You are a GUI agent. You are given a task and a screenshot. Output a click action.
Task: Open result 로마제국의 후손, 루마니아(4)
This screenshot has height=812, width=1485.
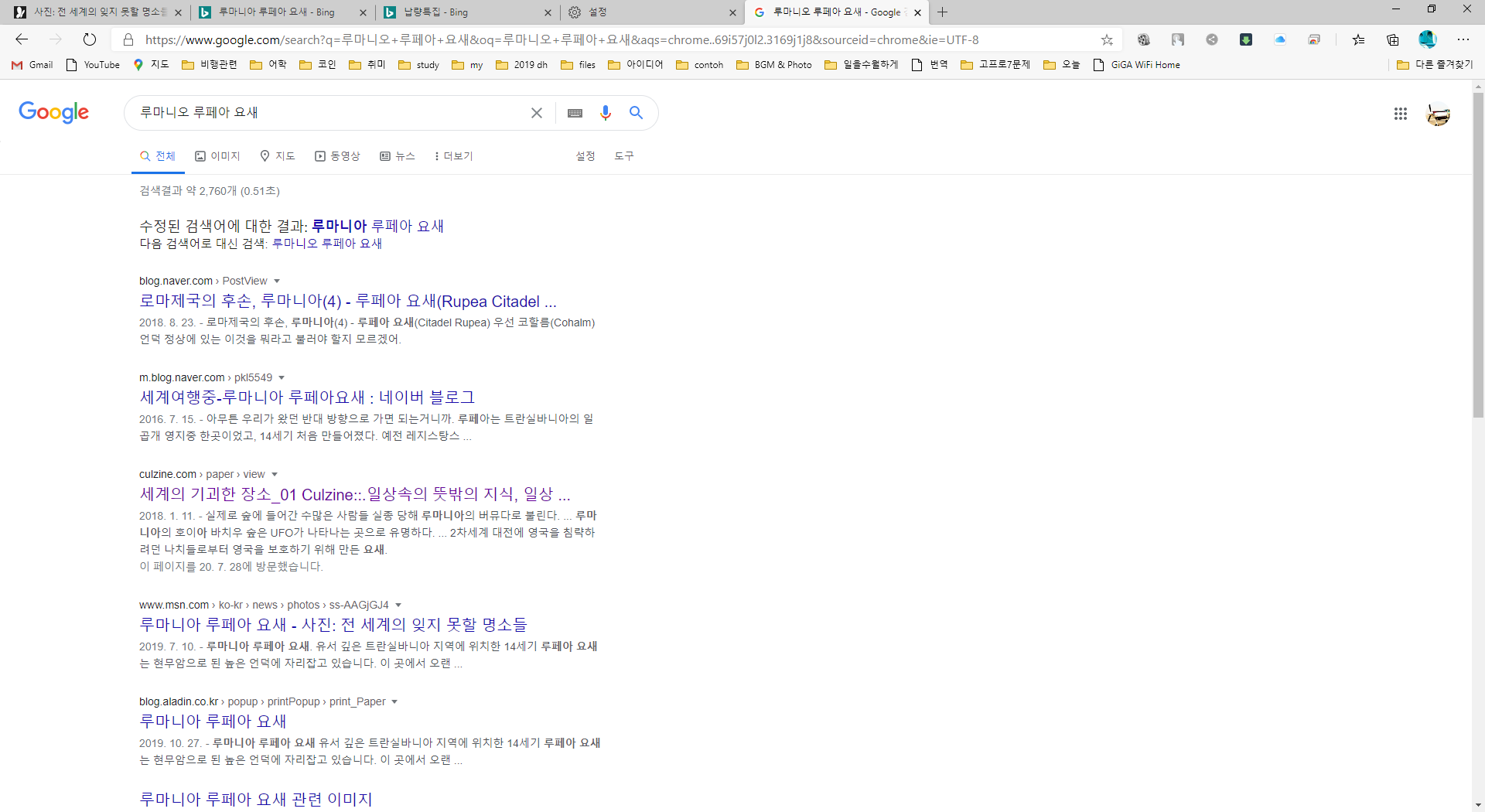(348, 302)
